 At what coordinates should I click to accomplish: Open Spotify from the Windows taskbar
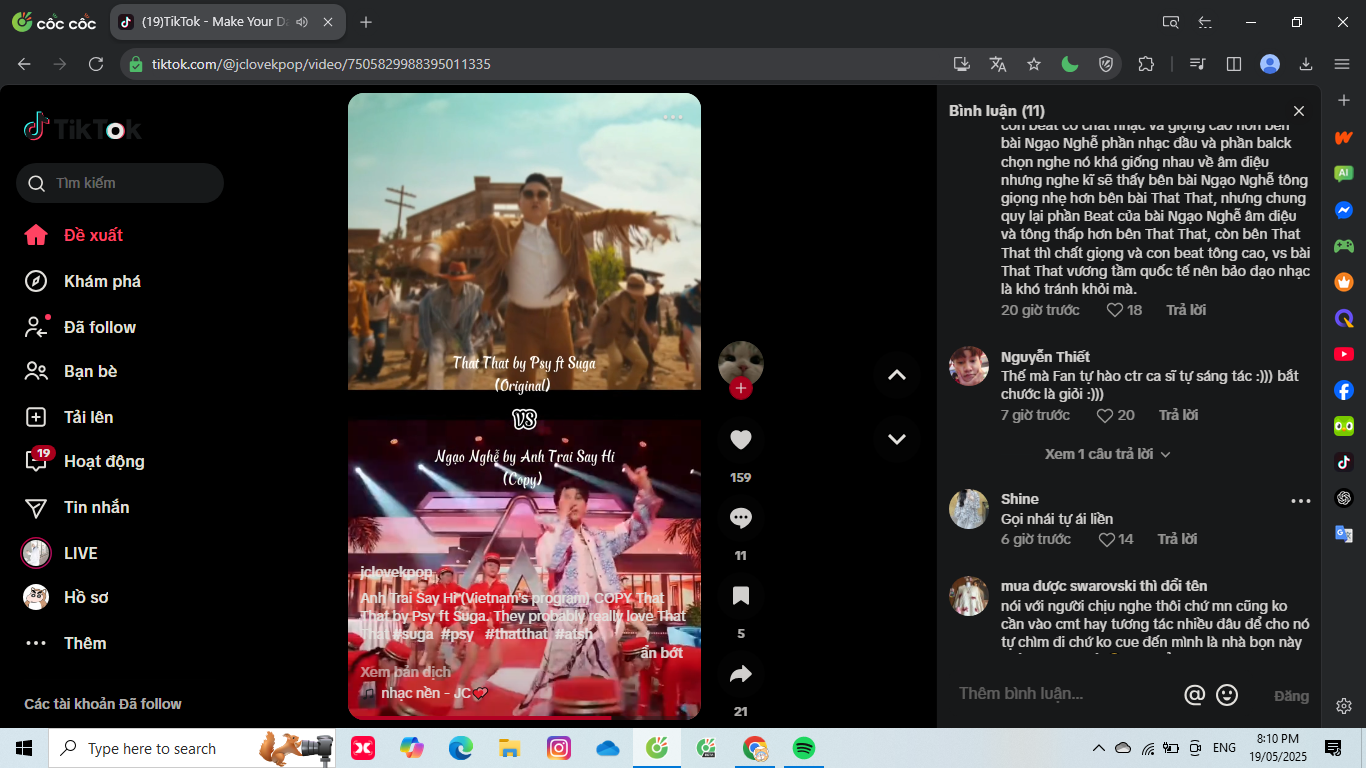[803, 748]
